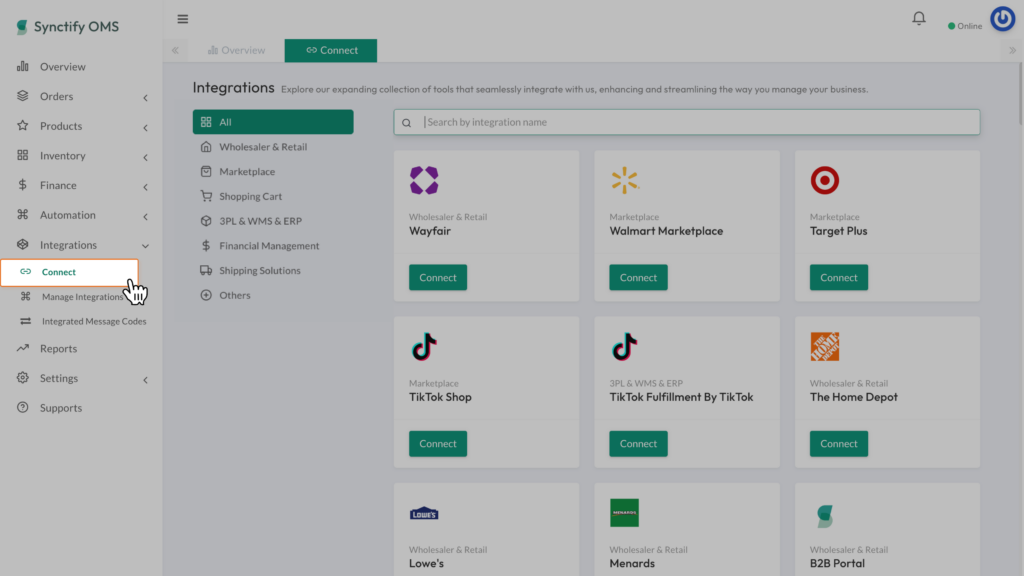Open the user profile avatar

1002,19
